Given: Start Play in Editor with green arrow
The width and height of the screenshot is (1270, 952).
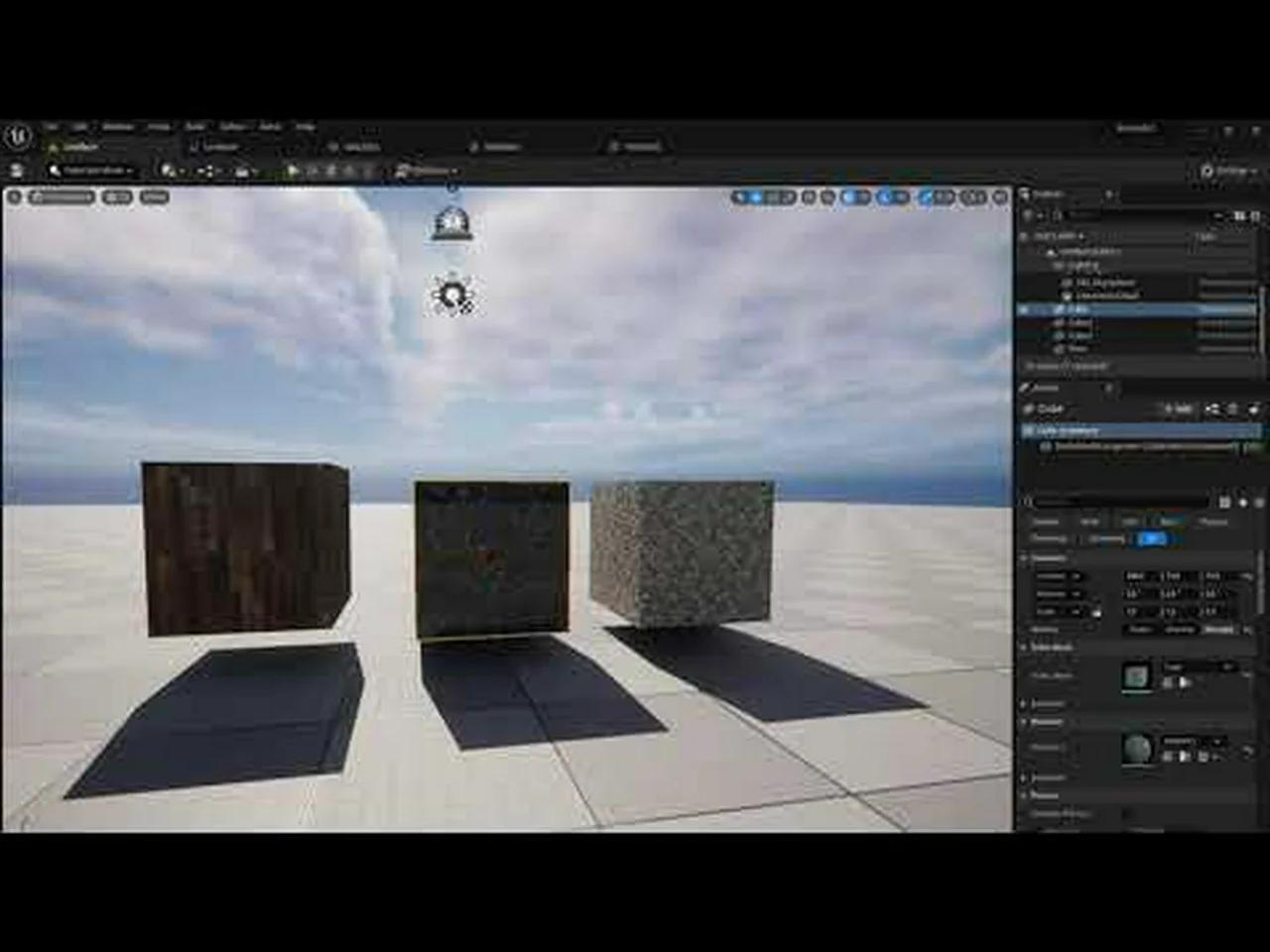Looking at the screenshot, I should (293, 172).
